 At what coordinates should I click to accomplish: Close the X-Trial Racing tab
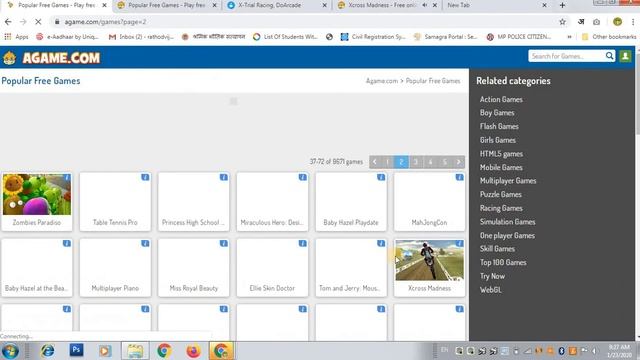(x=324, y=5)
